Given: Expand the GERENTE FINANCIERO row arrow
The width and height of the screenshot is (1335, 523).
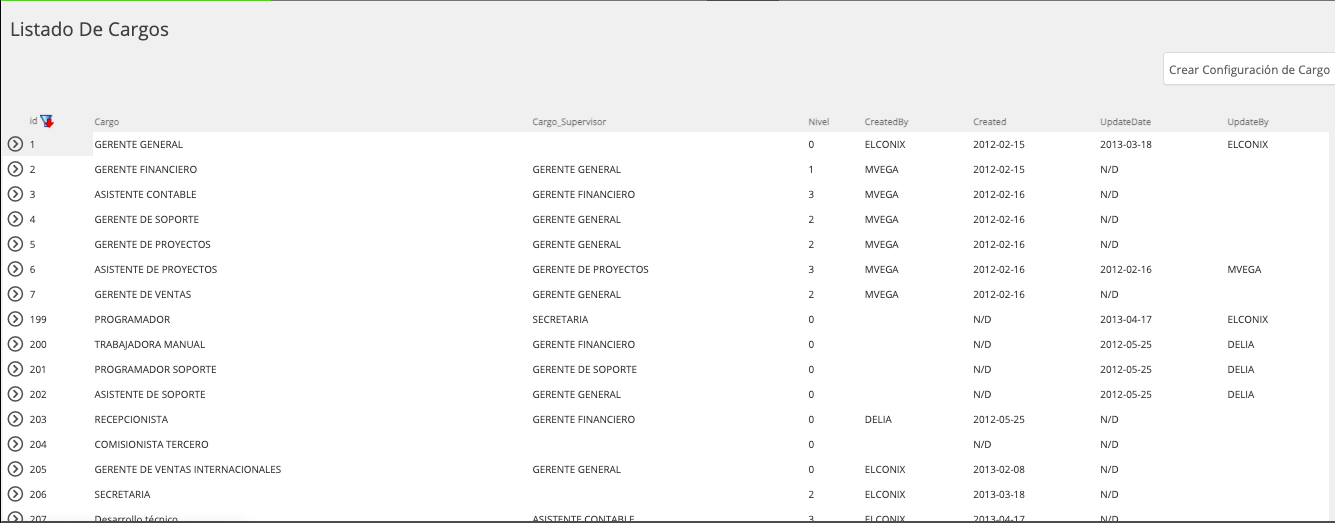Looking at the screenshot, I should pyautogui.click(x=15, y=169).
